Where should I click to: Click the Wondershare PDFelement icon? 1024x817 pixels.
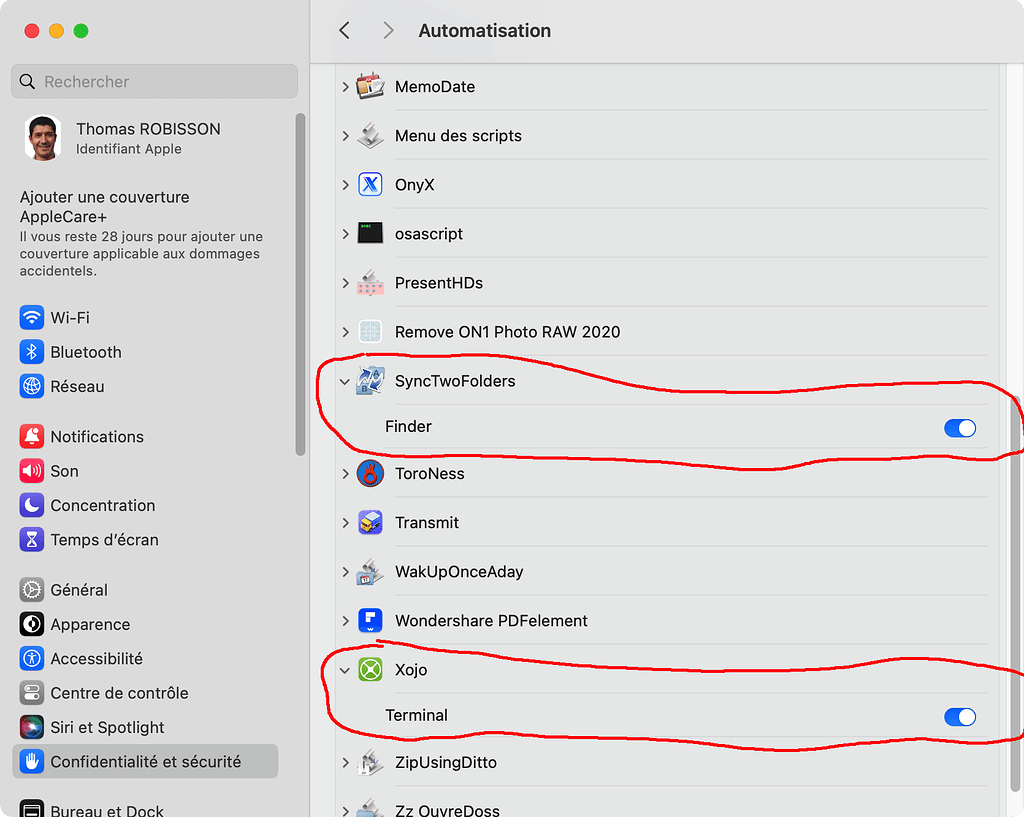coord(370,620)
